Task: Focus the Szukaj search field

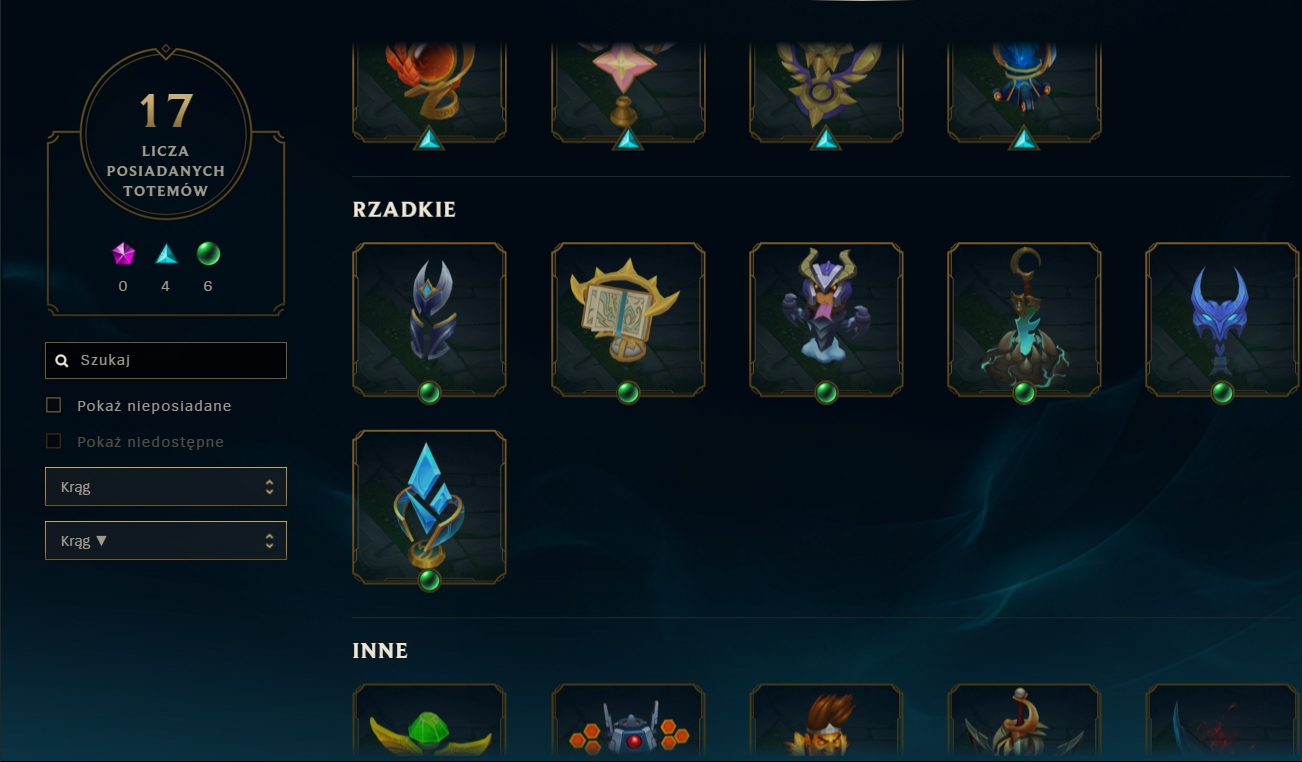Action: pyautogui.click(x=166, y=360)
